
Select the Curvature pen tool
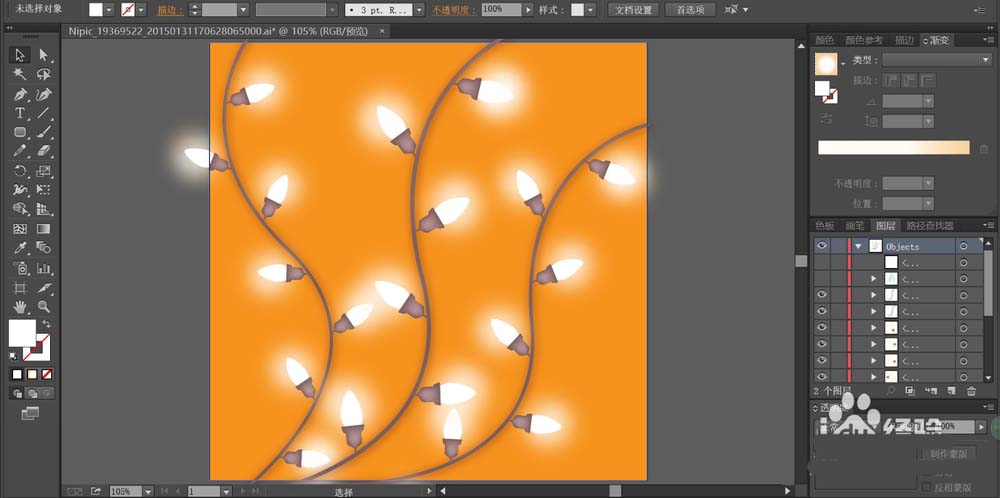coord(43,94)
